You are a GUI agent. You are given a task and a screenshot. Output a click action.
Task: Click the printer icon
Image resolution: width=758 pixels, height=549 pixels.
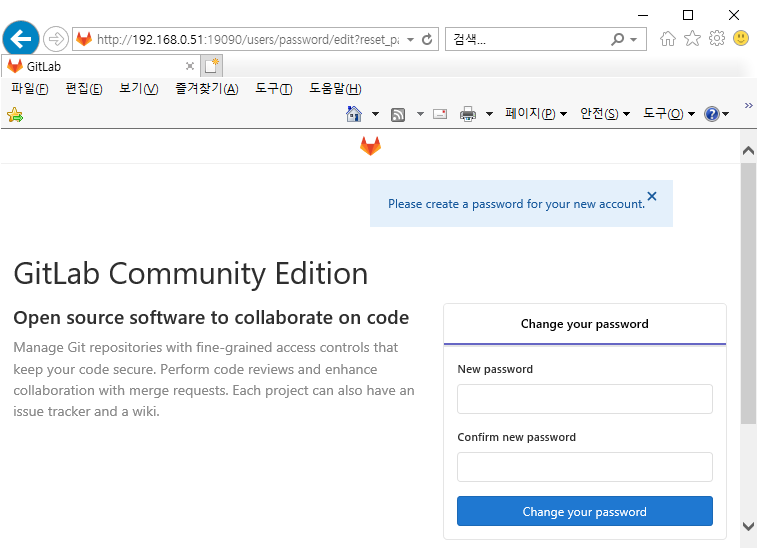coord(468,114)
